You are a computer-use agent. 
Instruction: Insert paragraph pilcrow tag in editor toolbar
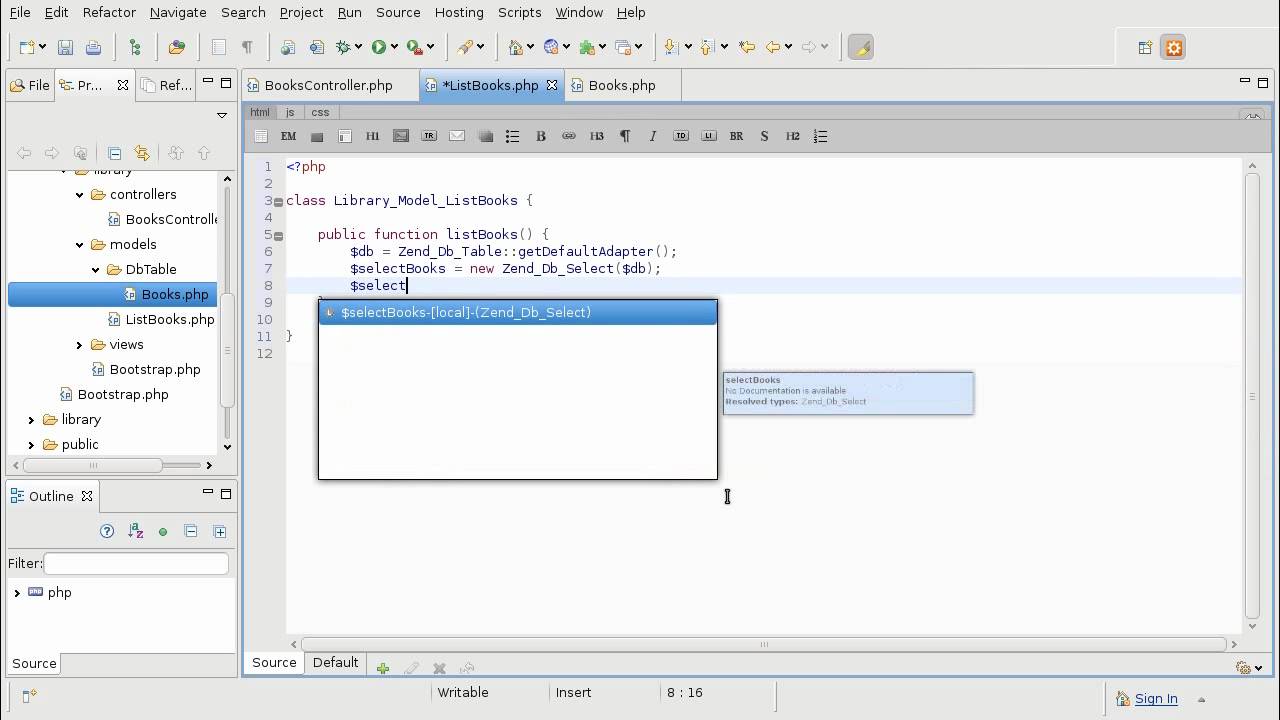click(x=625, y=136)
